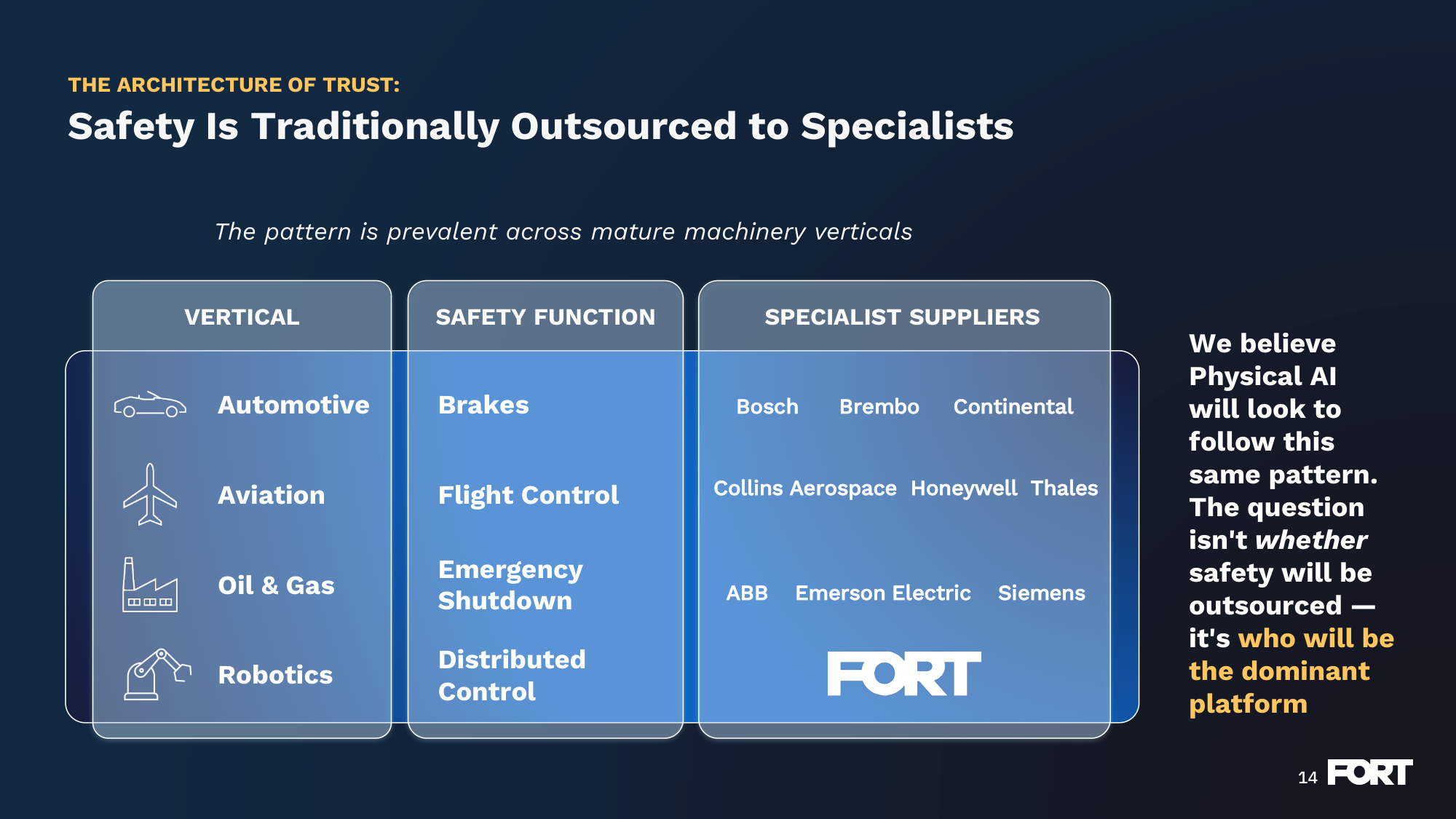Click the Emergency Shutdown label
The height and width of the screenshot is (819, 1456).
[510, 585]
